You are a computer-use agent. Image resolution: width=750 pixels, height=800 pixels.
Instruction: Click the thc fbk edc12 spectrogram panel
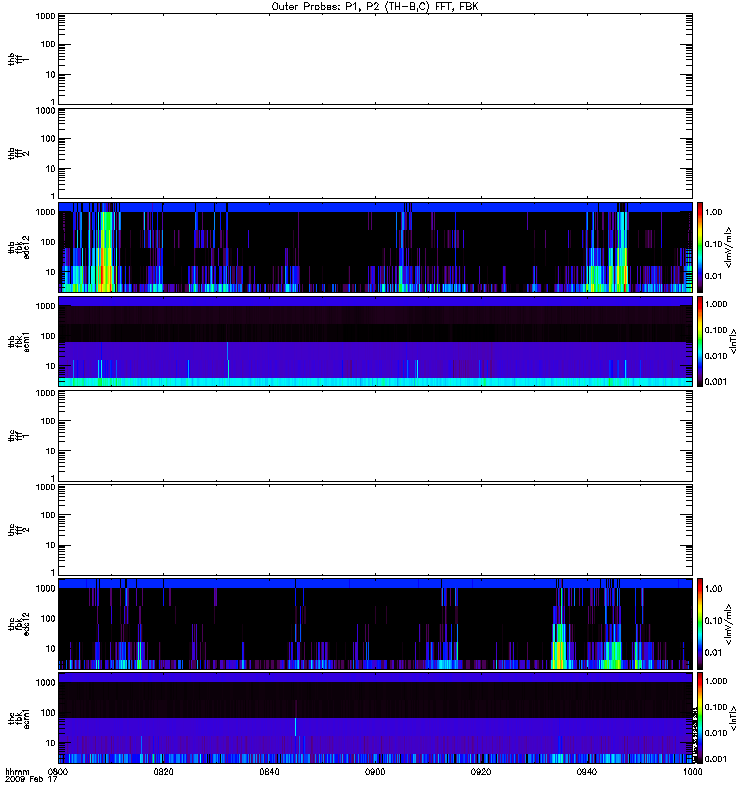376,624
